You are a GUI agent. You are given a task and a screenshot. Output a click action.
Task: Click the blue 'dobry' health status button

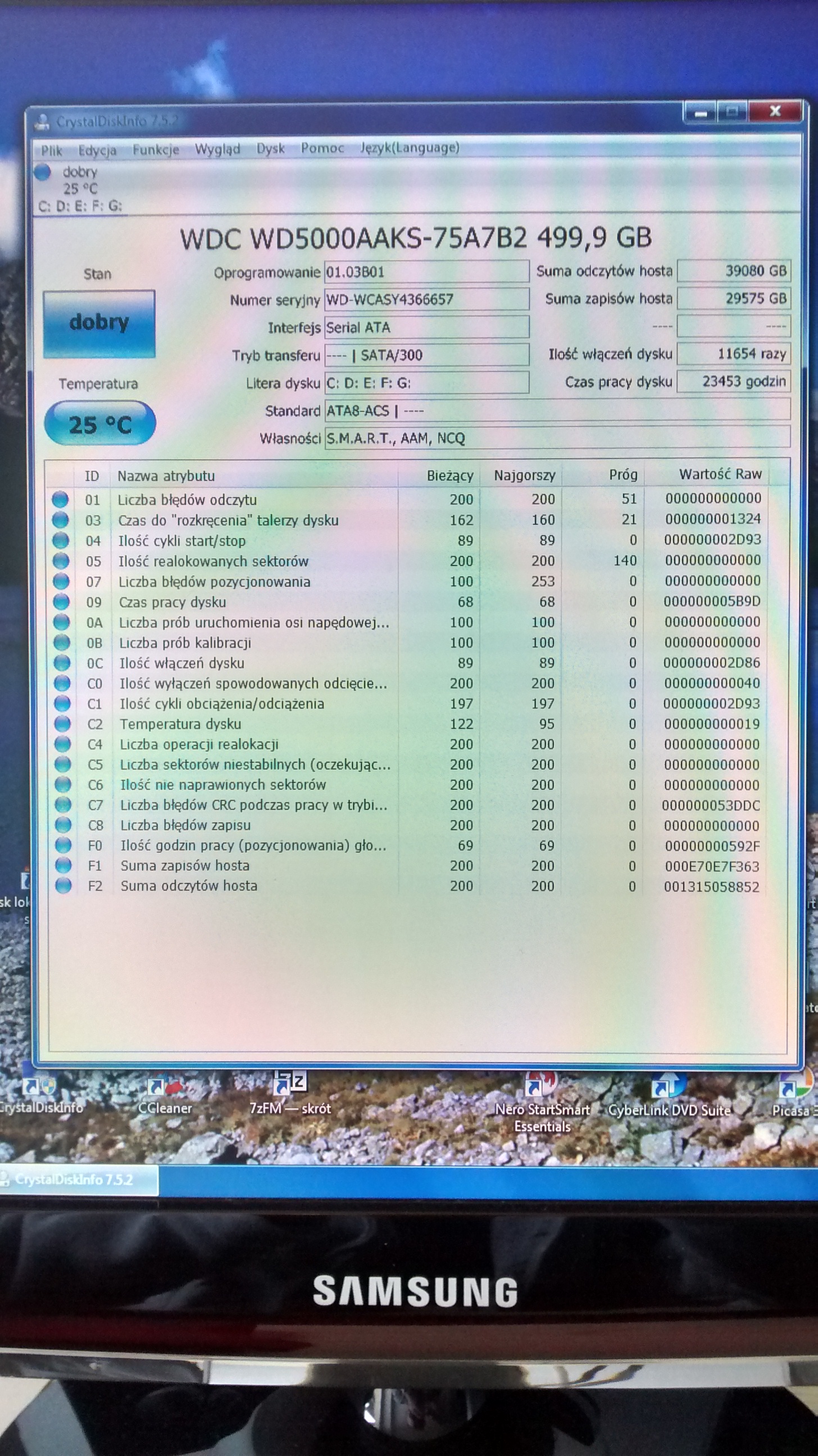99,324
